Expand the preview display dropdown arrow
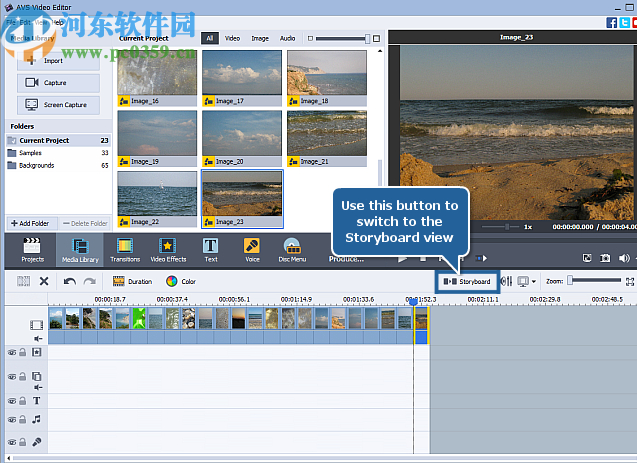 tap(534, 281)
